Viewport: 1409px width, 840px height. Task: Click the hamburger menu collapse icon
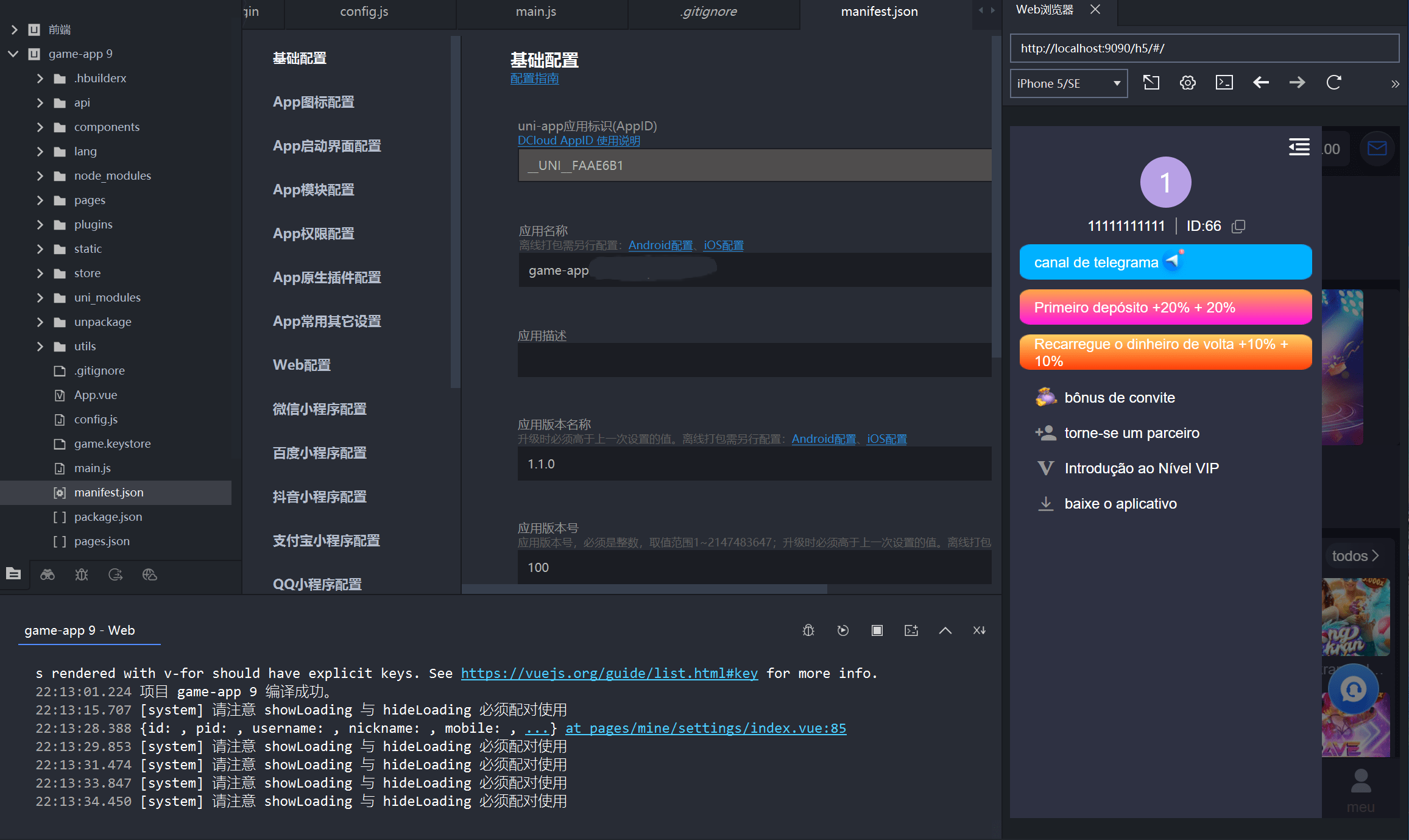pyautogui.click(x=1299, y=147)
